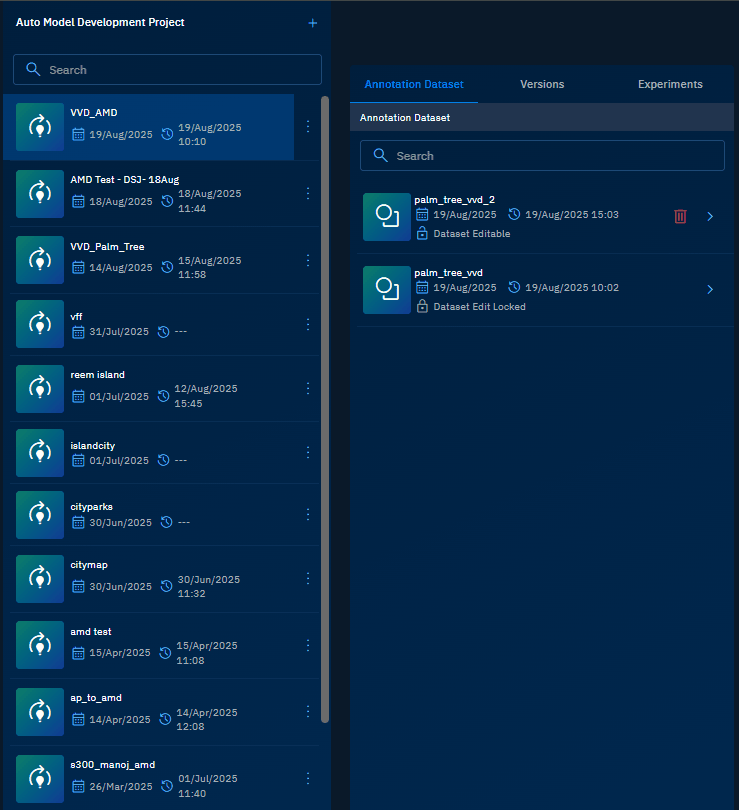Select the cityparks project entry
The height and width of the screenshot is (810, 739).
tap(150, 514)
